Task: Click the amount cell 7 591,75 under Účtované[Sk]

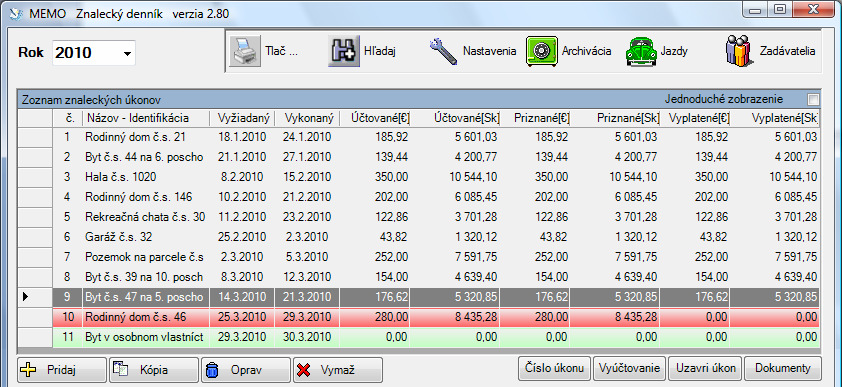Action: point(456,257)
